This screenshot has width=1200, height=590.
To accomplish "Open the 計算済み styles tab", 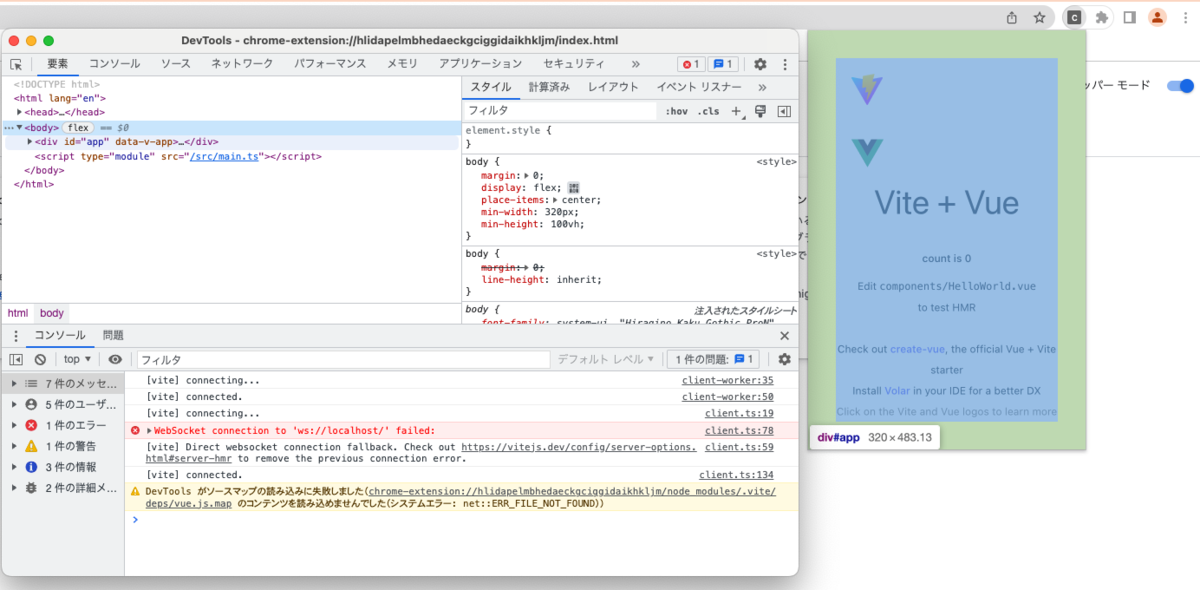I will pos(549,87).
